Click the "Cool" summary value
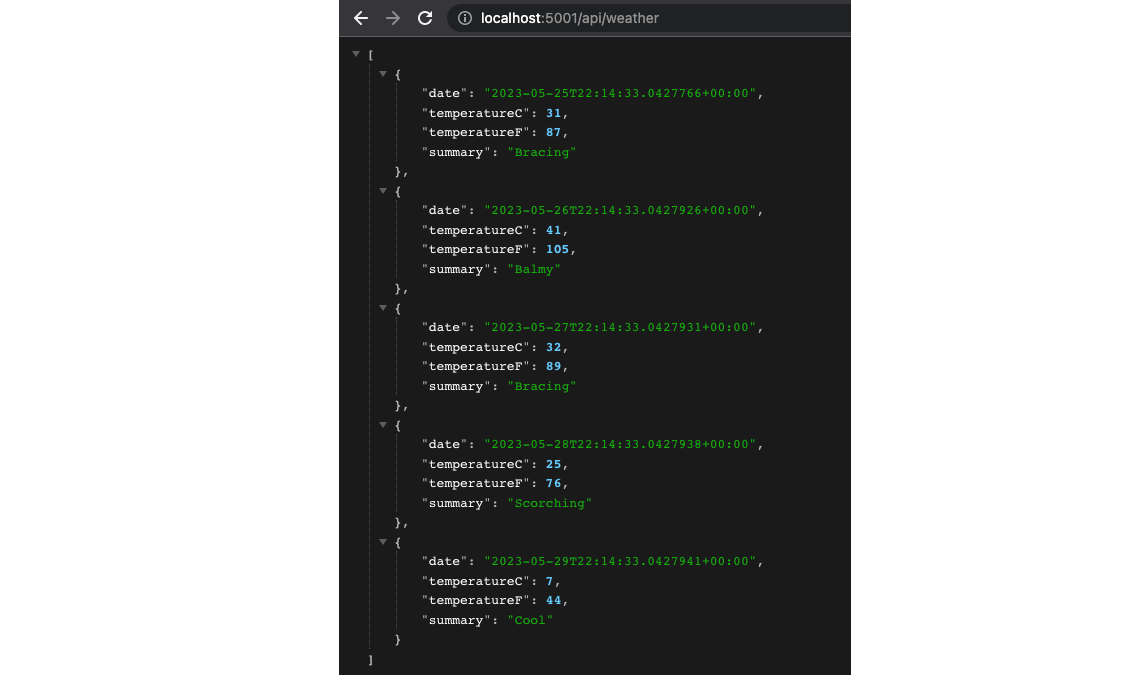 click(x=530, y=620)
